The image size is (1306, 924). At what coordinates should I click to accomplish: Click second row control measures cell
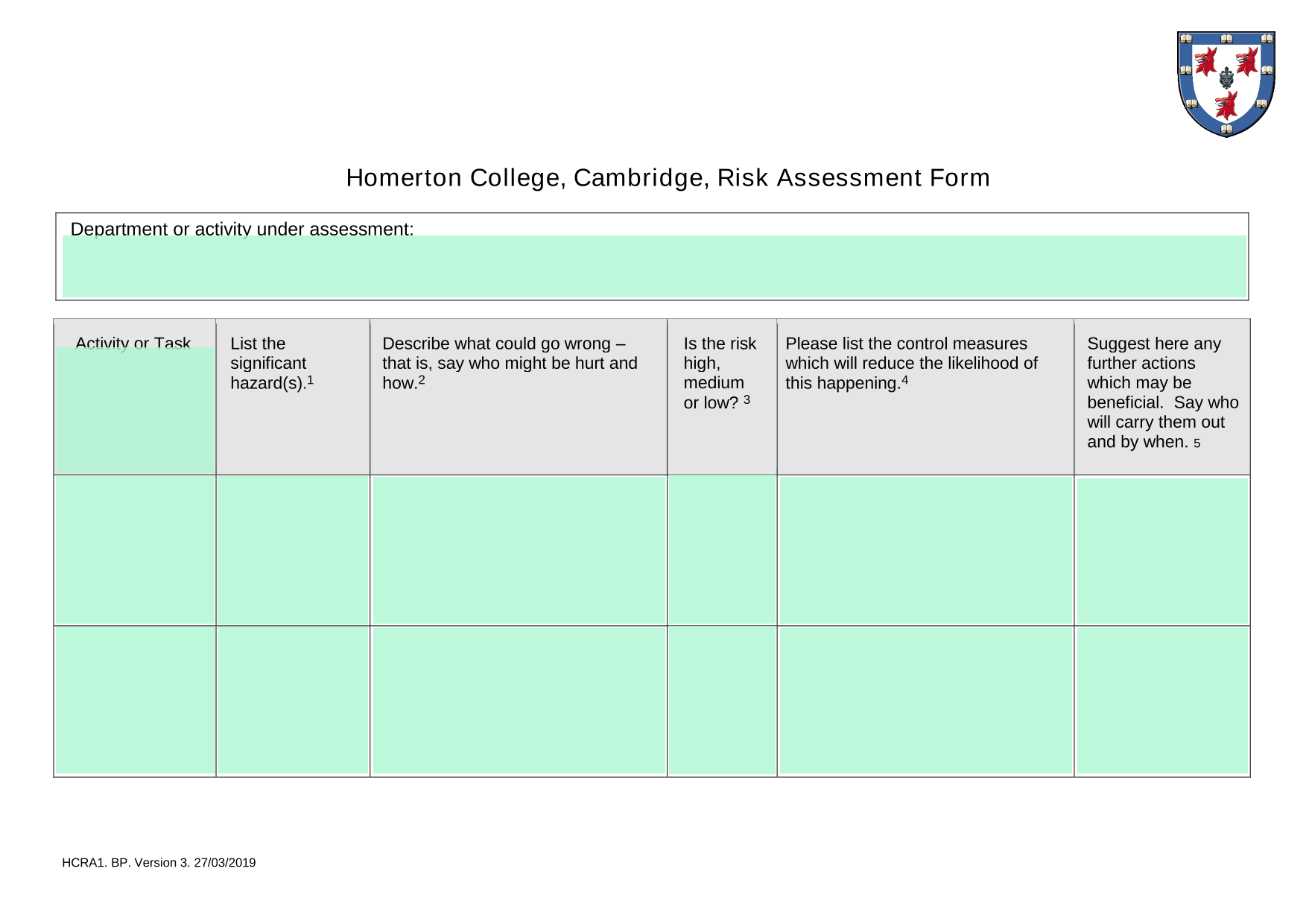click(925, 700)
